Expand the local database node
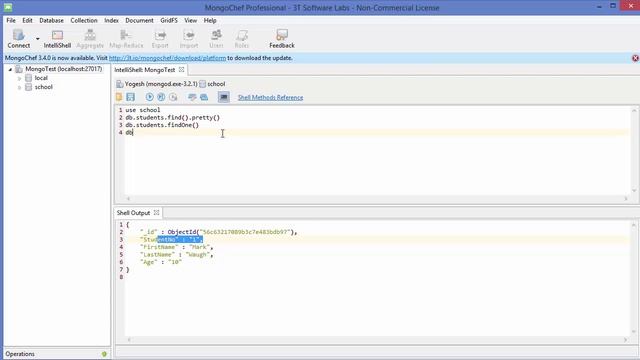The image size is (640, 360). (x=19, y=78)
